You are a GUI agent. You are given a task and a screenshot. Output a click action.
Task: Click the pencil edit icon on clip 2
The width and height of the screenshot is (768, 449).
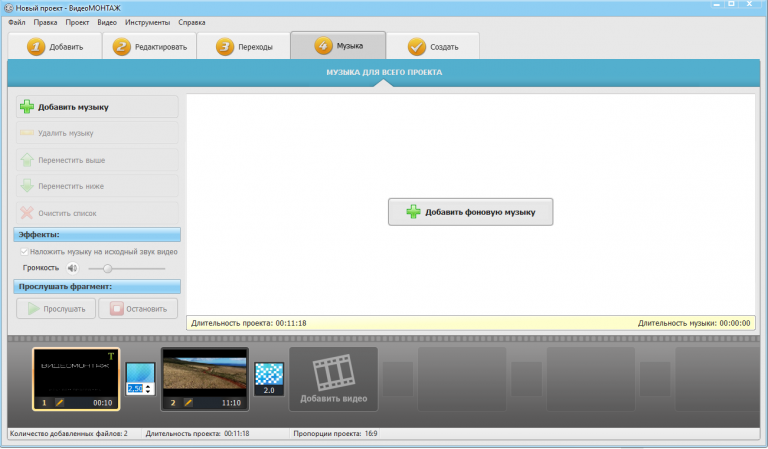pyautogui.click(x=188, y=402)
